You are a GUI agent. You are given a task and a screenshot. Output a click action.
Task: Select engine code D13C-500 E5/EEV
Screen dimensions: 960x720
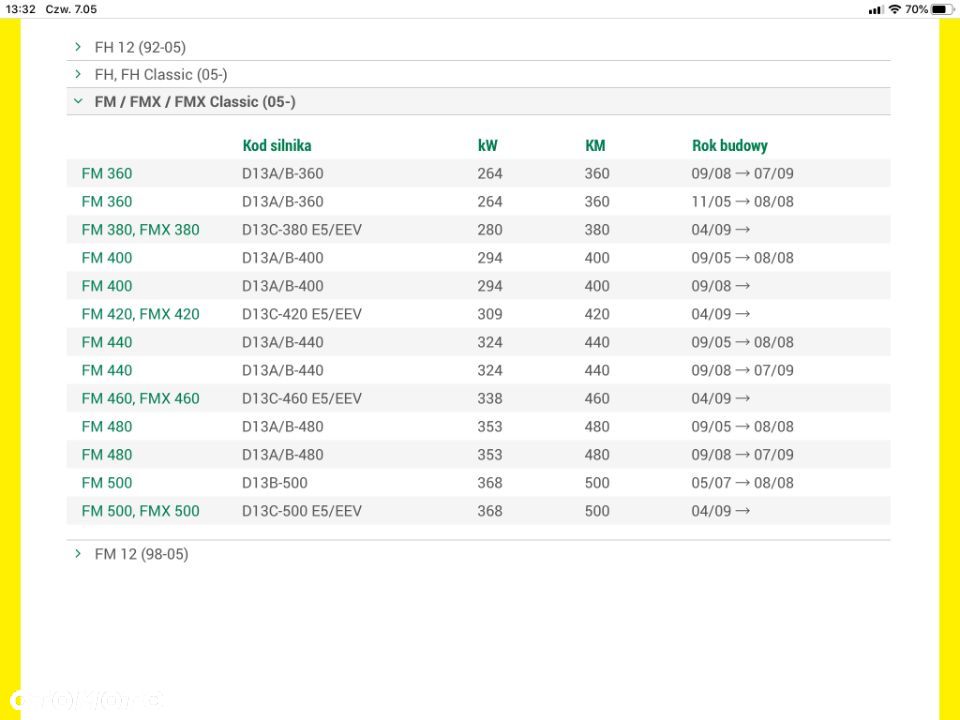[302, 511]
